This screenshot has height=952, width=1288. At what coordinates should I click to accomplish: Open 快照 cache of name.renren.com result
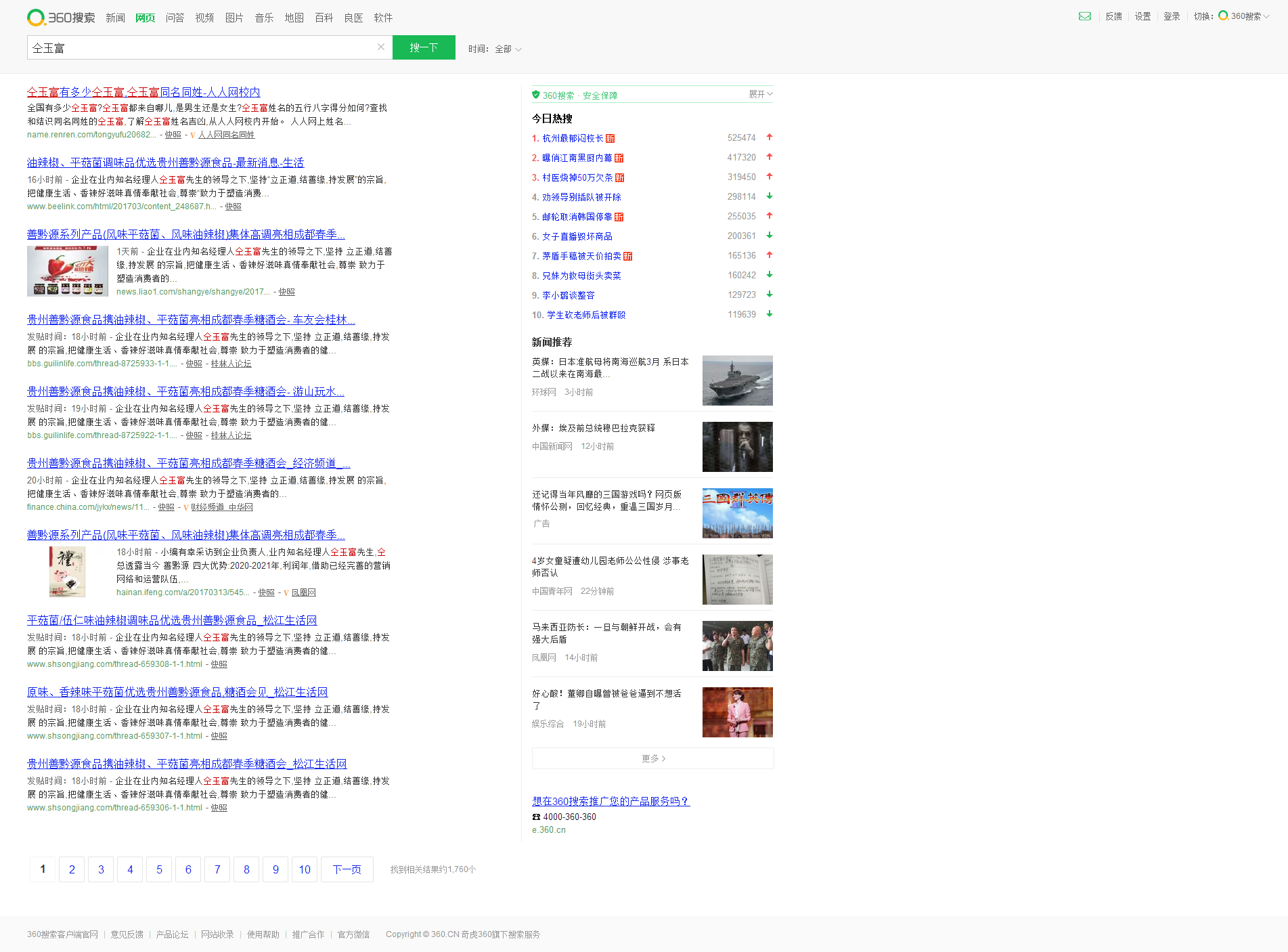173,135
